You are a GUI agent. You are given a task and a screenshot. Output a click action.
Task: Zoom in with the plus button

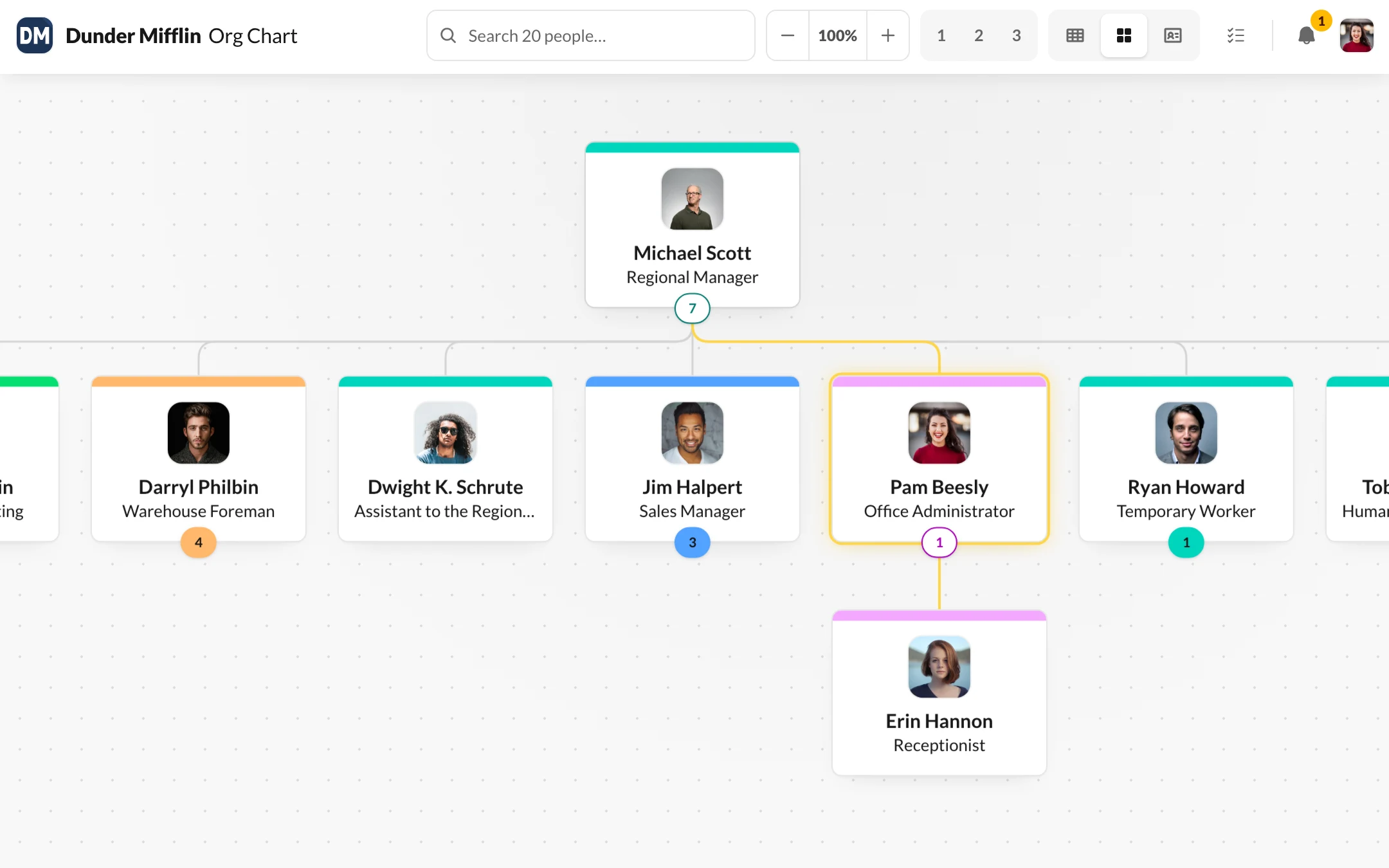tap(888, 35)
